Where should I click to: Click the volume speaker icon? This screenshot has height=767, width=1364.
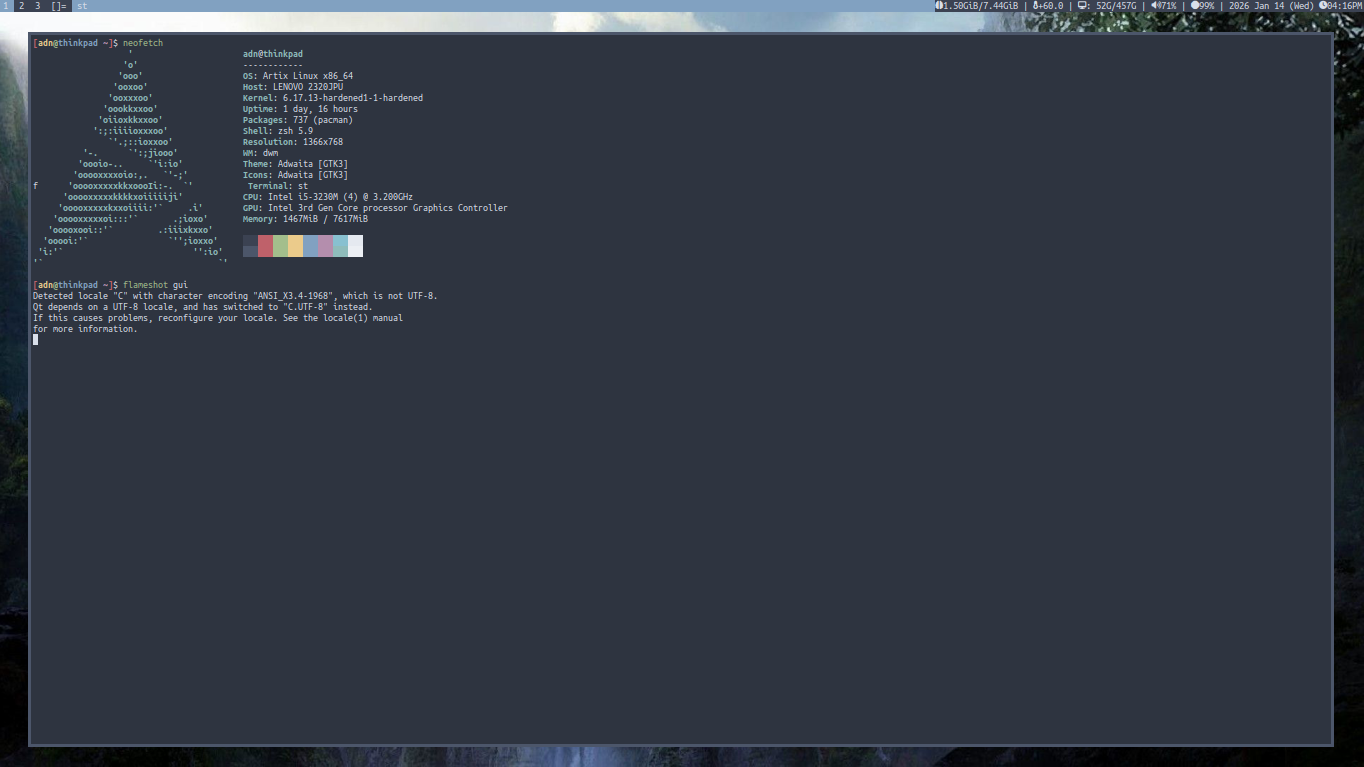pos(1154,6)
